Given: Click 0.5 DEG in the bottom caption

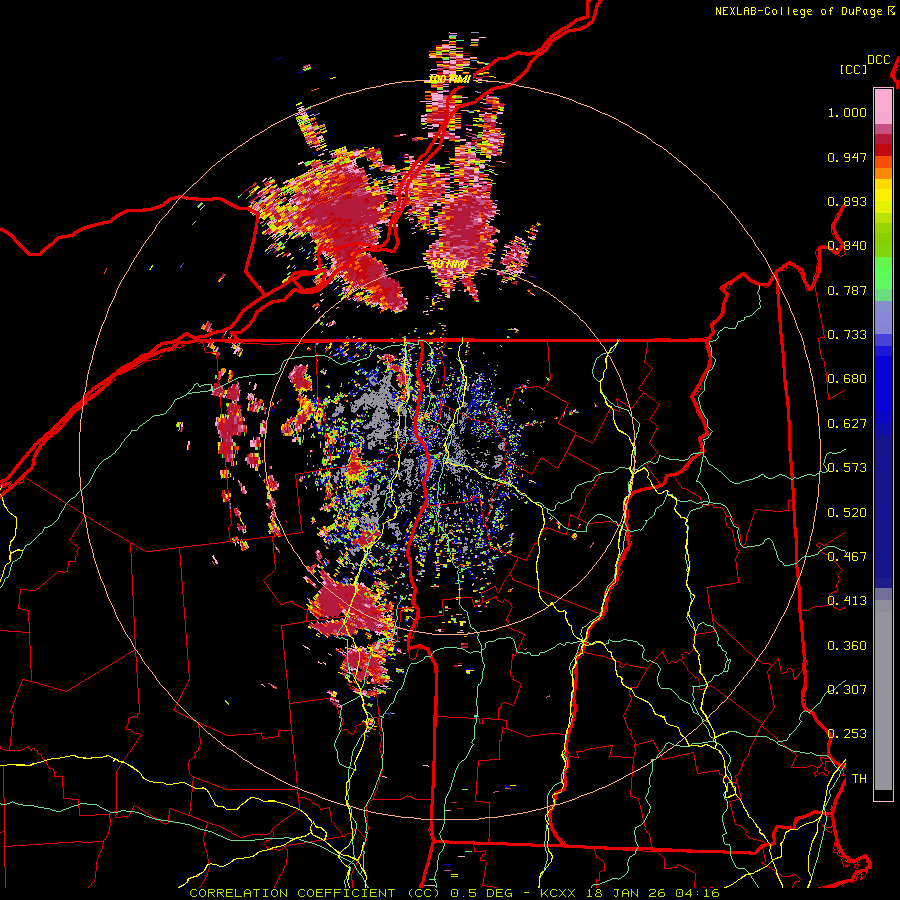Looking at the screenshot, I should [x=480, y=893].
